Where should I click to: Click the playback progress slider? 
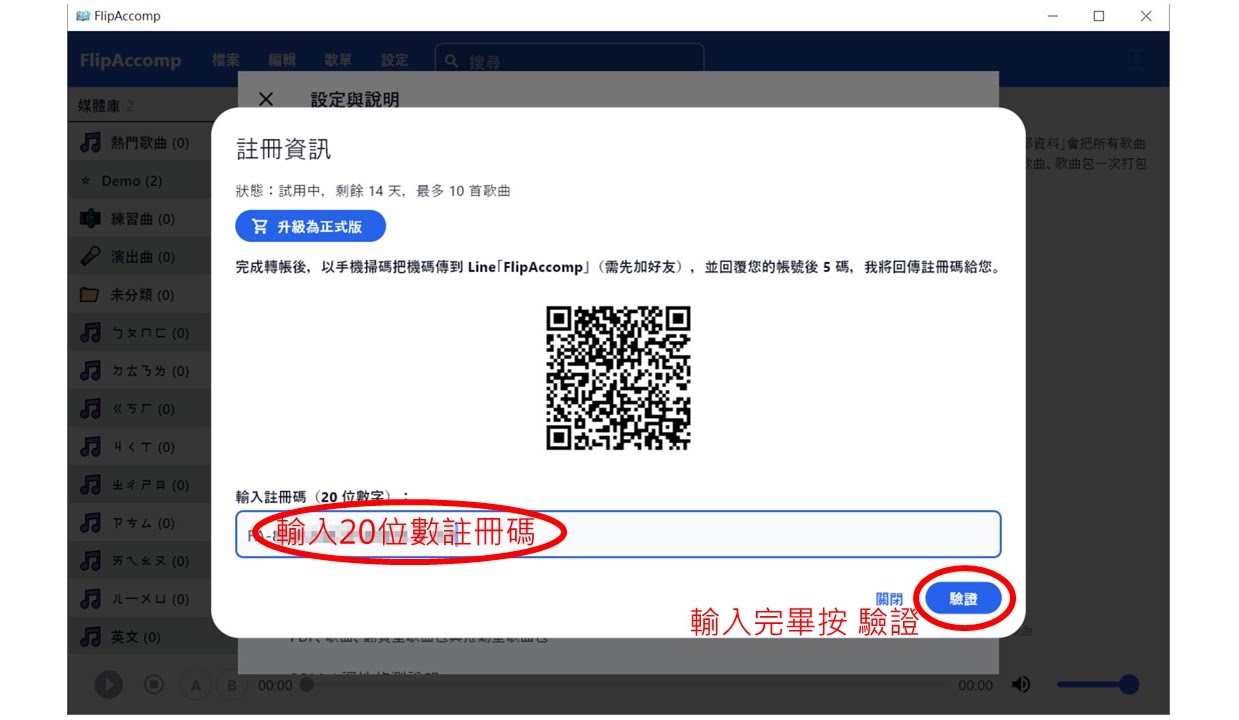(623, 685)
